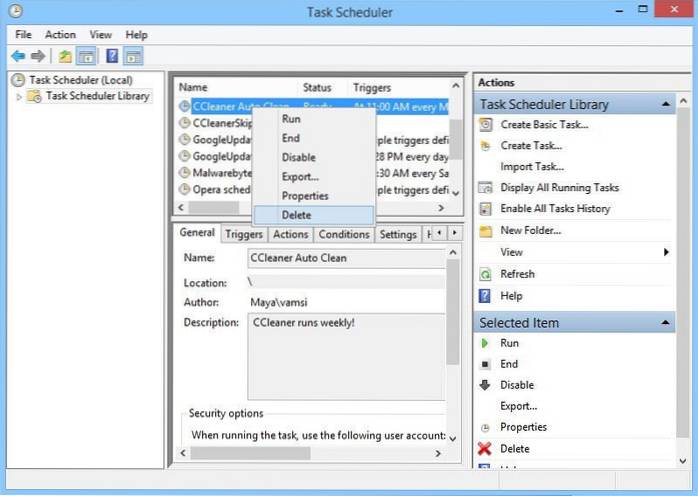
Task: Select Properties in the context menu
Action: click(305, 196)
